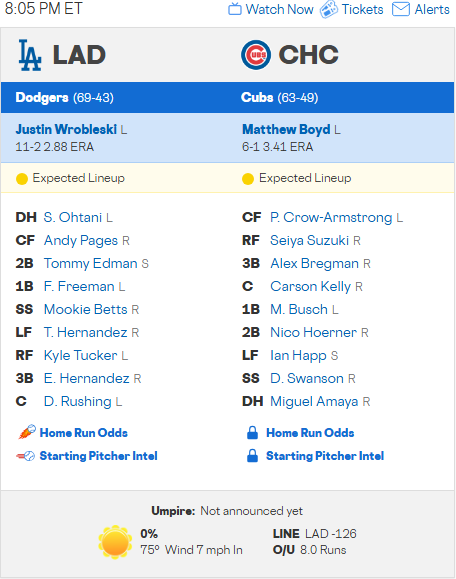The height and width of the screenshot is (579, 456).
Task: Click the Tickets stub icon
Action: click(329, 9)
